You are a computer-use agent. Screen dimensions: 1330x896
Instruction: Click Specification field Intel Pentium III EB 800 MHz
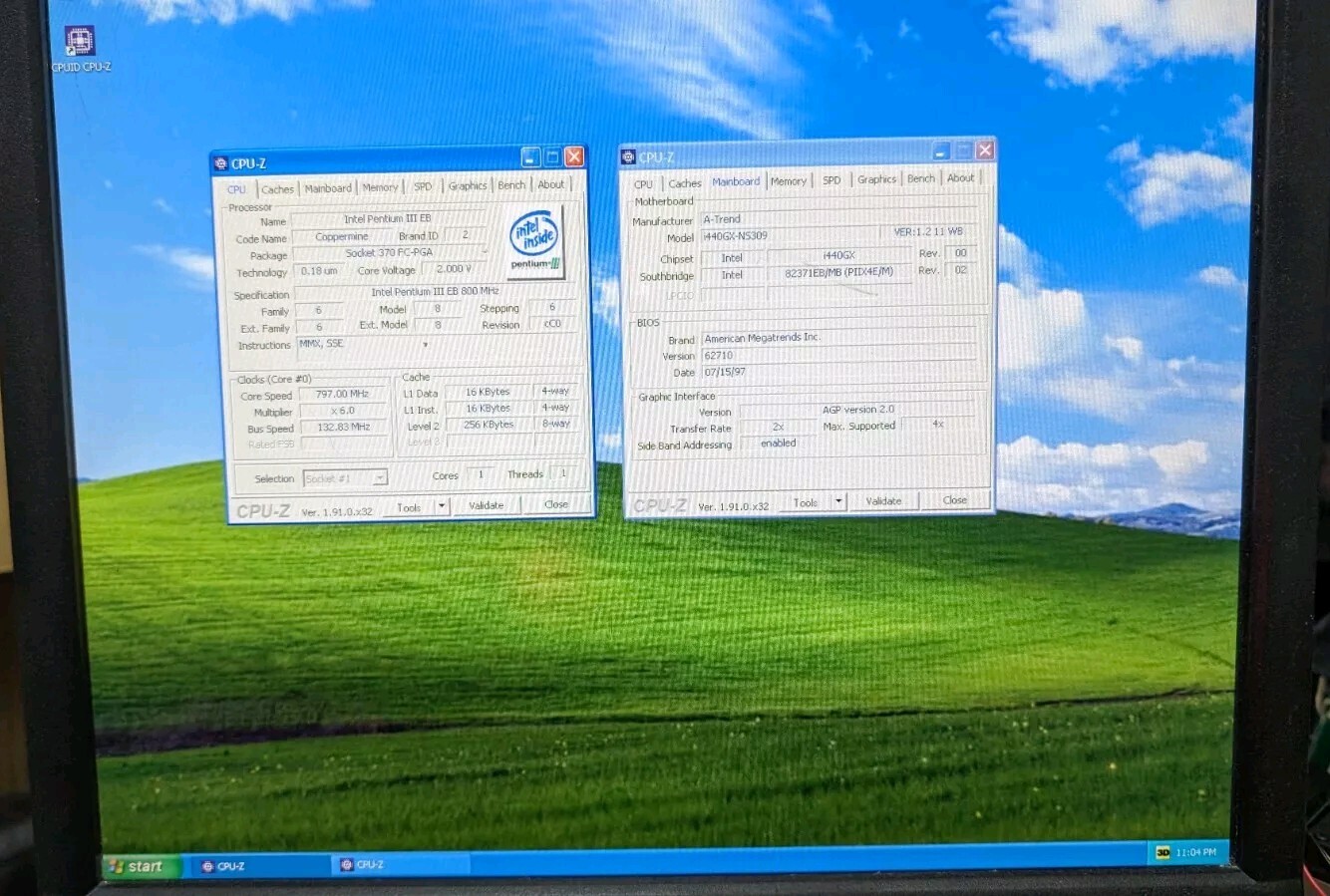pyautogui.click(x=435, y=292)
